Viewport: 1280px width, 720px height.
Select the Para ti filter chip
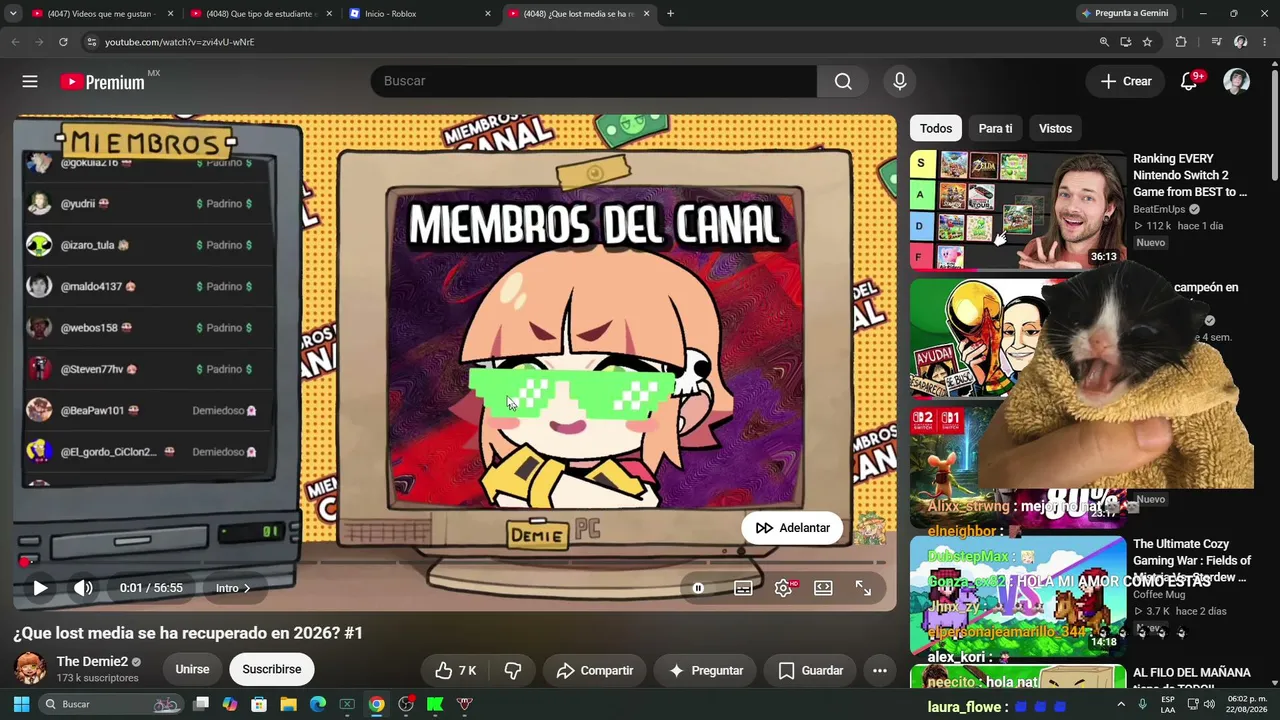point(995,128)
